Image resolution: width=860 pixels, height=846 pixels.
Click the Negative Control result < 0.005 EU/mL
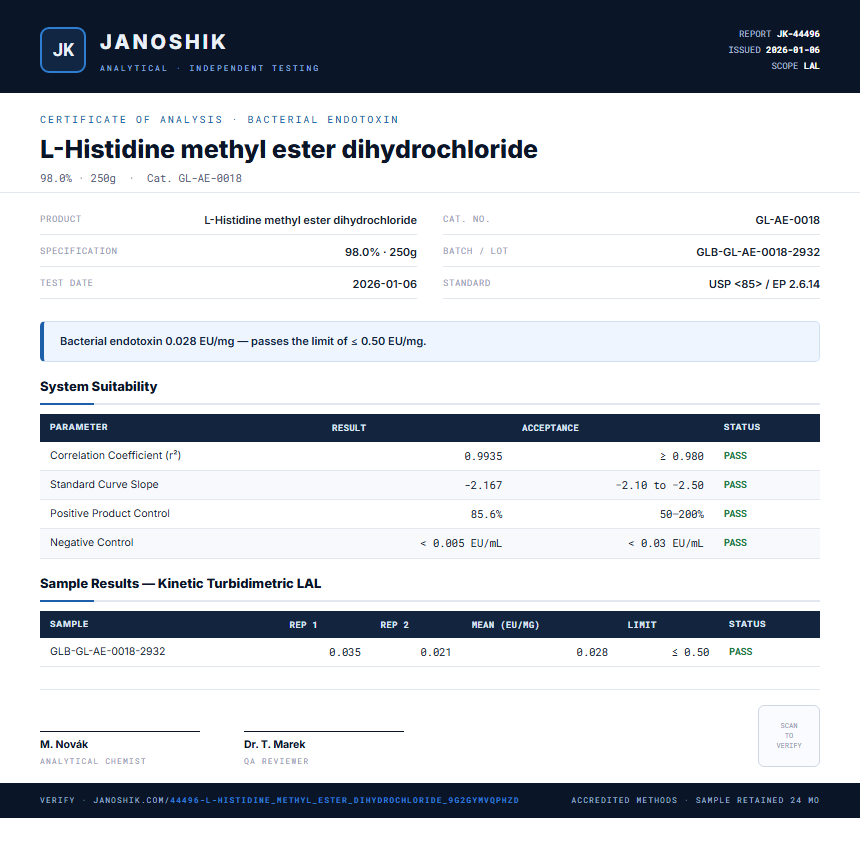tap(461, 543)
